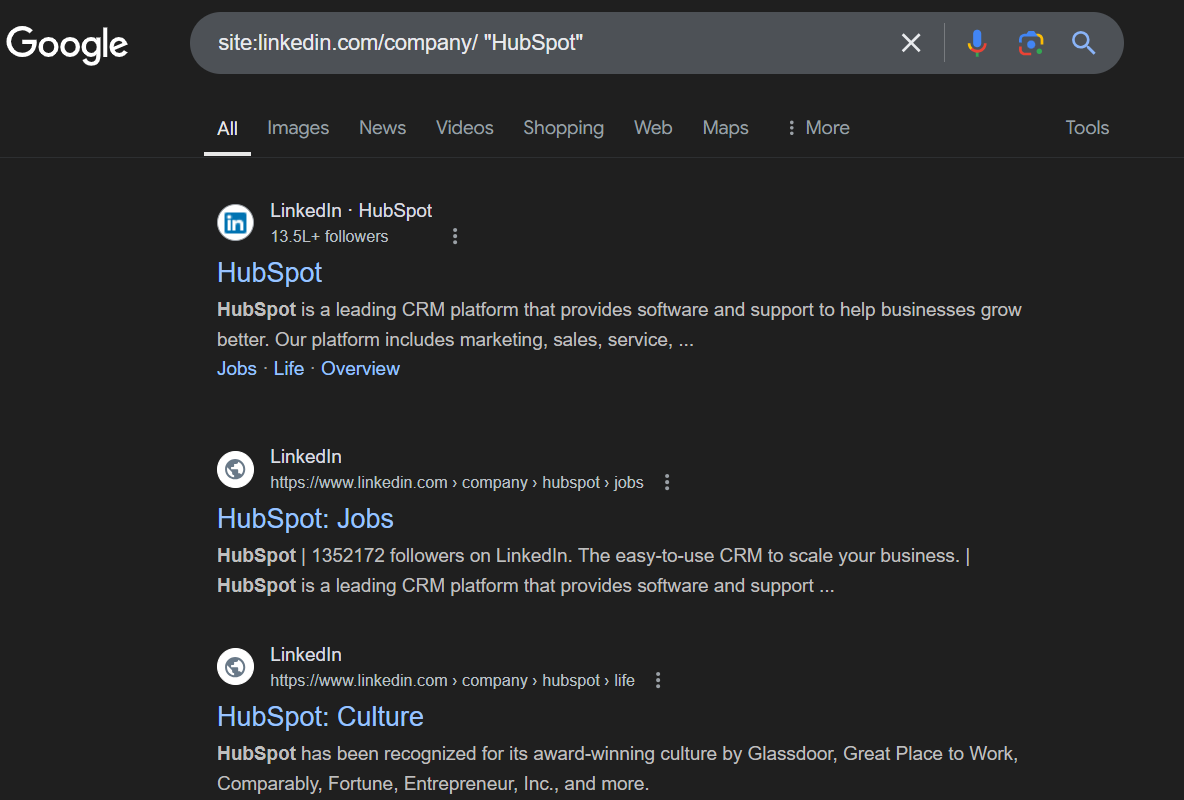Clear the search box with the X icon

[911, 43]
